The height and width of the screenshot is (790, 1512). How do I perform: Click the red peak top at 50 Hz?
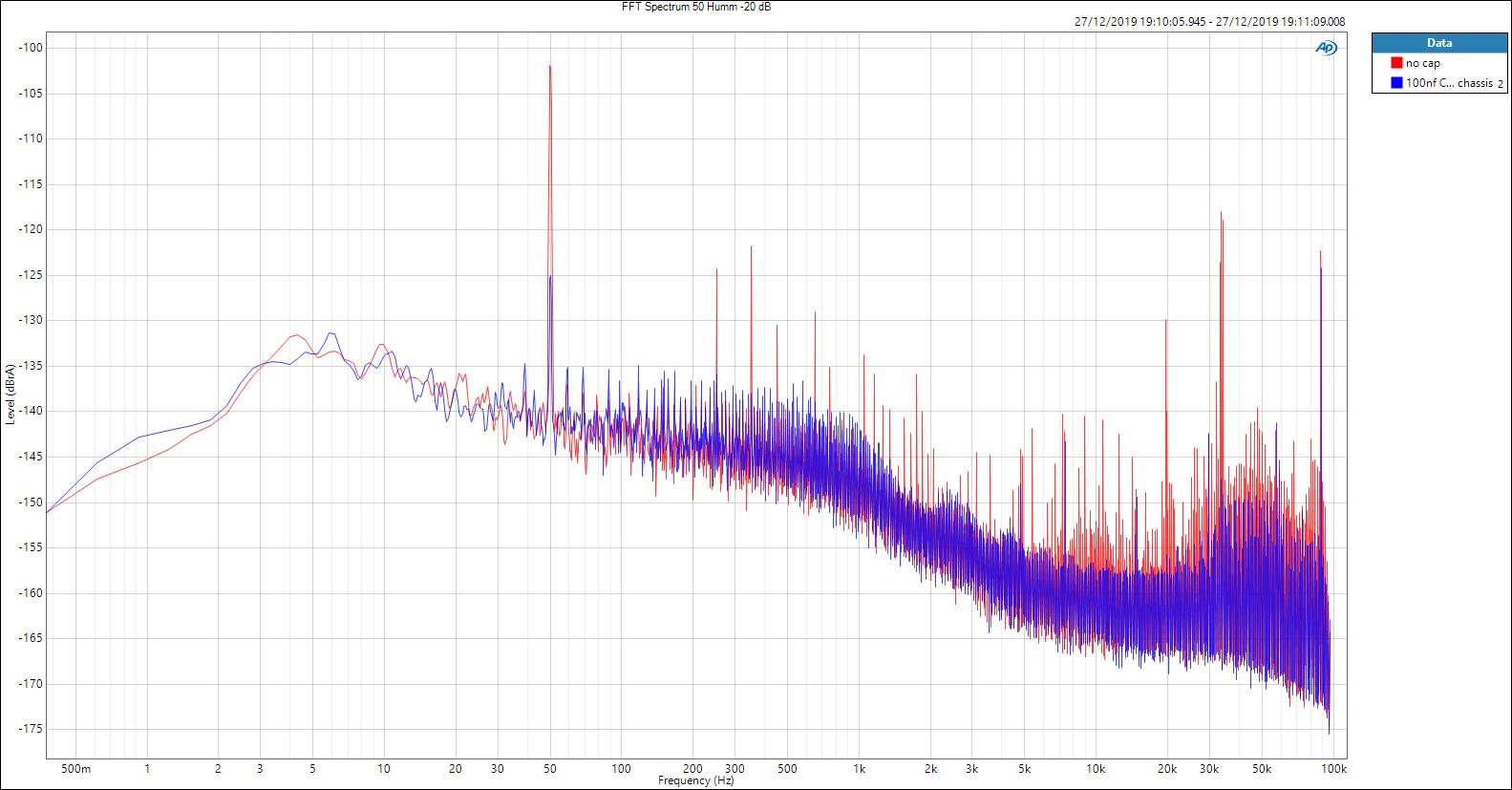pos(550,67)
